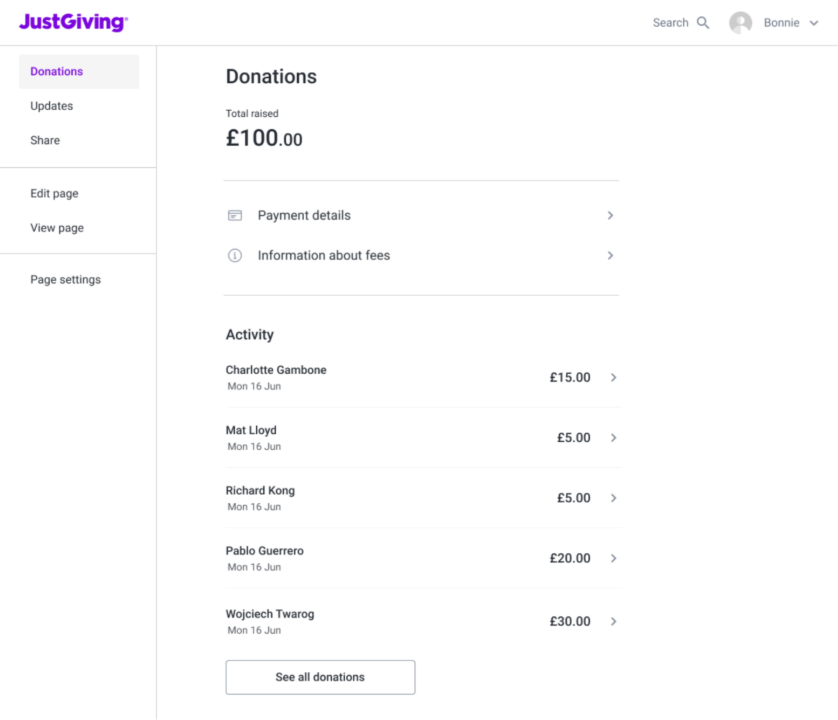
Task: Click the payment card icon
Action: [x=235, y=215]
